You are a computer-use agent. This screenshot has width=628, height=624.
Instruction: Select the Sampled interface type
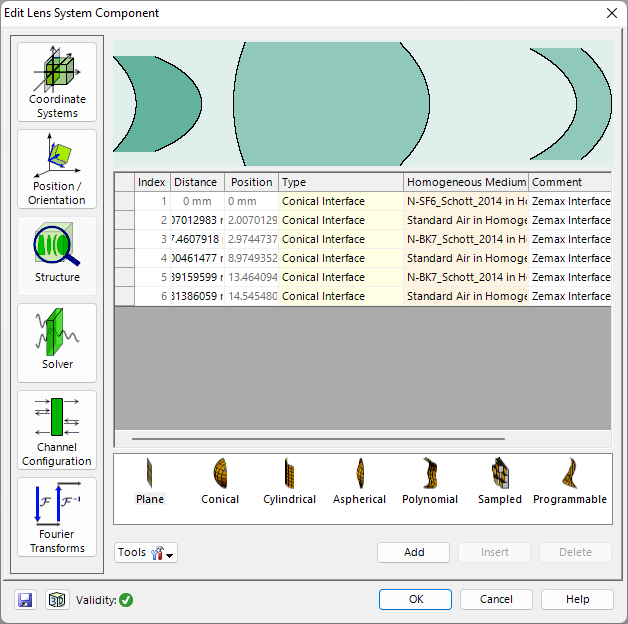click(500, 481)
